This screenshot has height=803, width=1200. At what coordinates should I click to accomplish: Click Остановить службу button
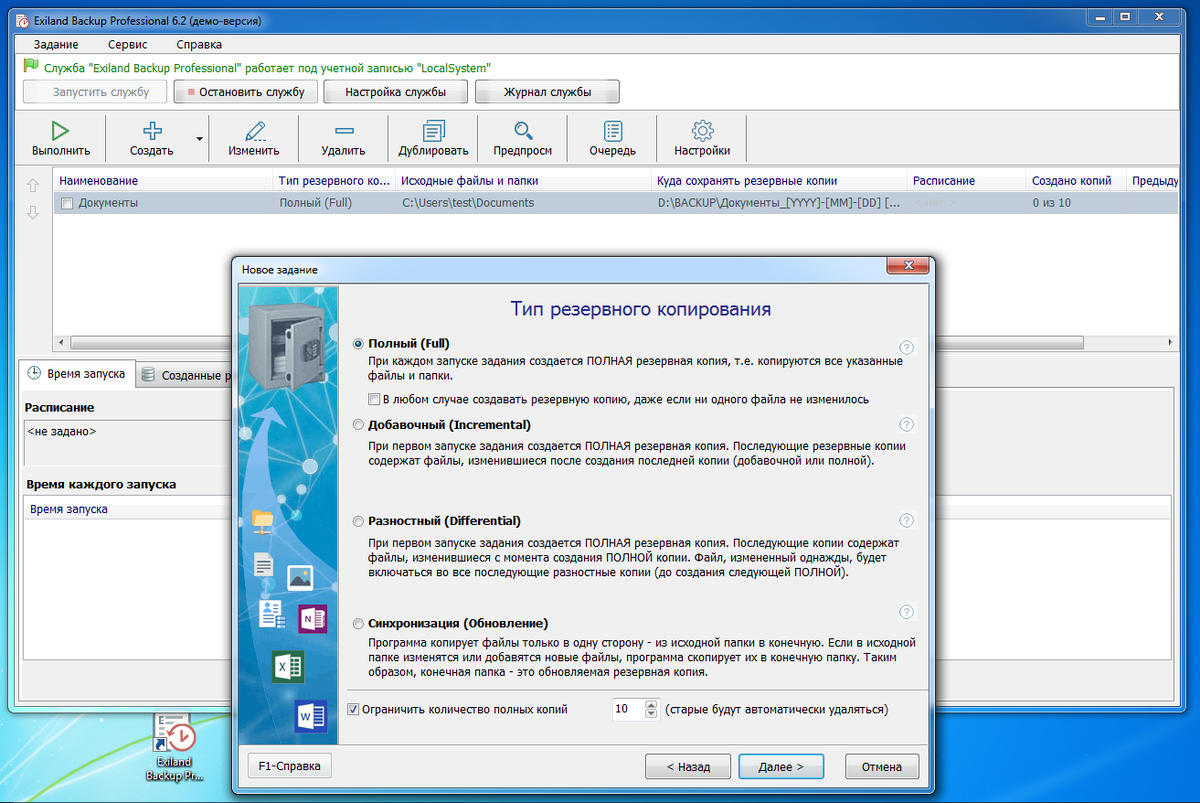pos(245,92)
